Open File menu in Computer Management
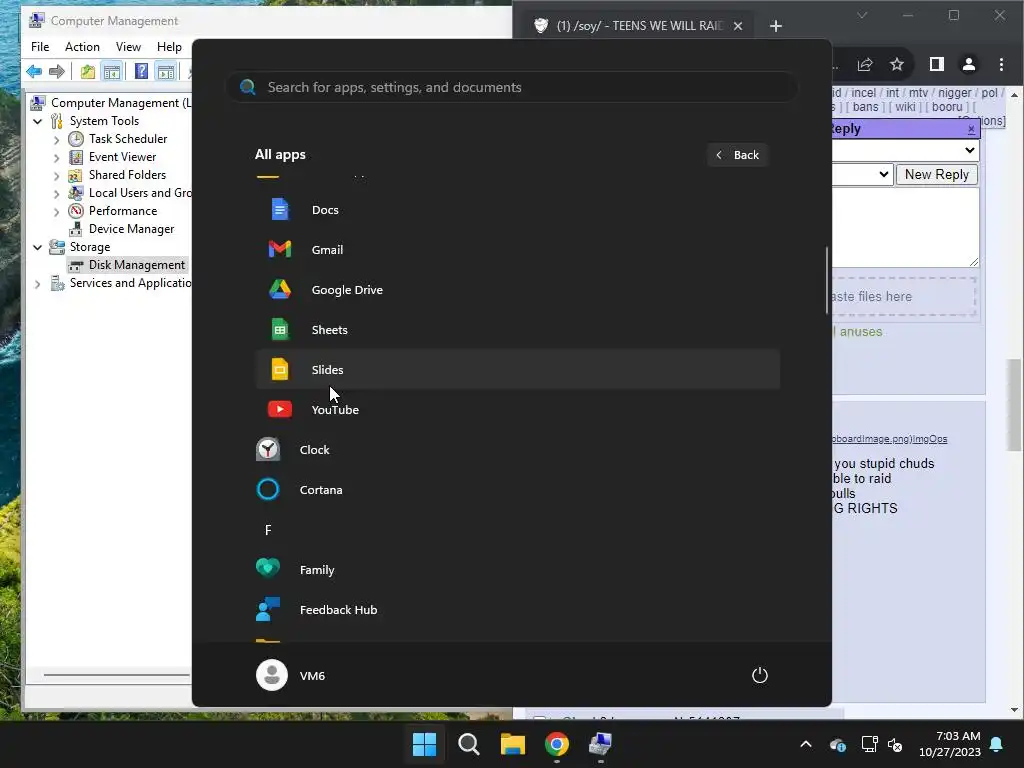The height and width of the screenshot is (768, 1024). [40, 46]
